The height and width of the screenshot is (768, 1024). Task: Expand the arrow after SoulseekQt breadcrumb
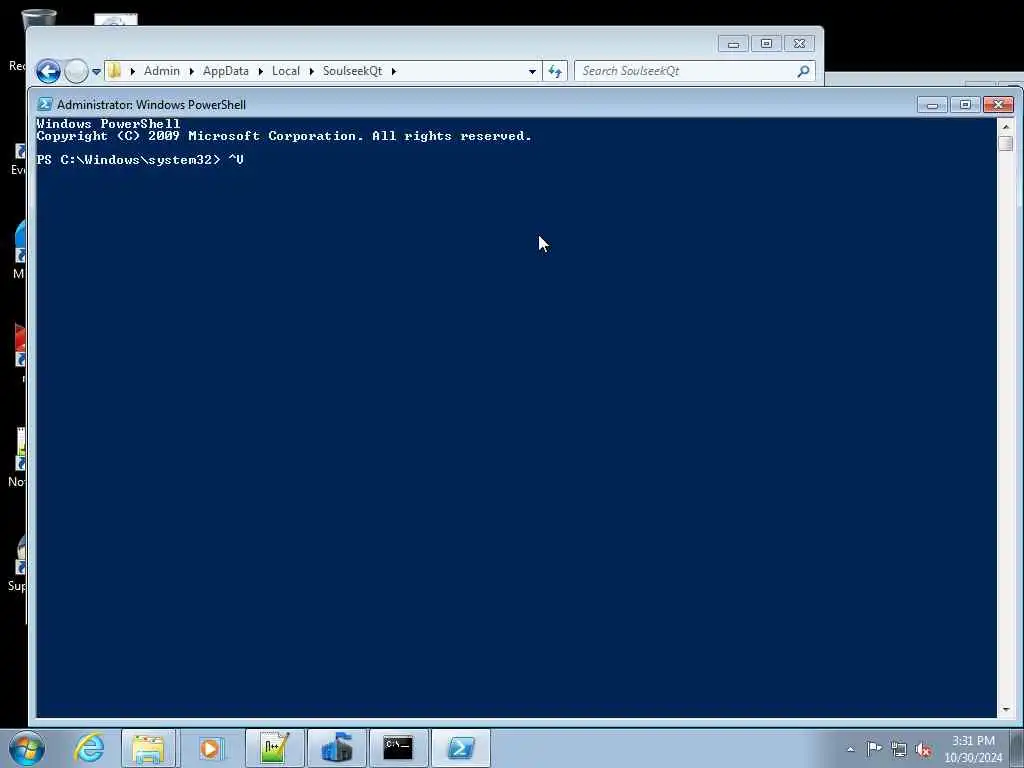coord(393,71)
